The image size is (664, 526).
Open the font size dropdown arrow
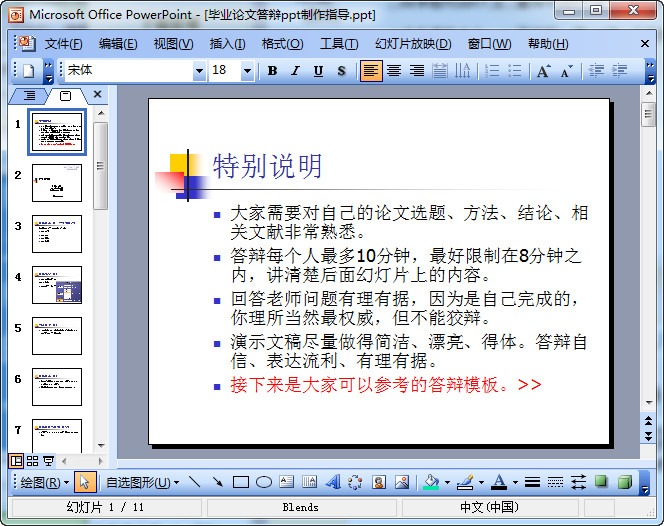(247, 71)
